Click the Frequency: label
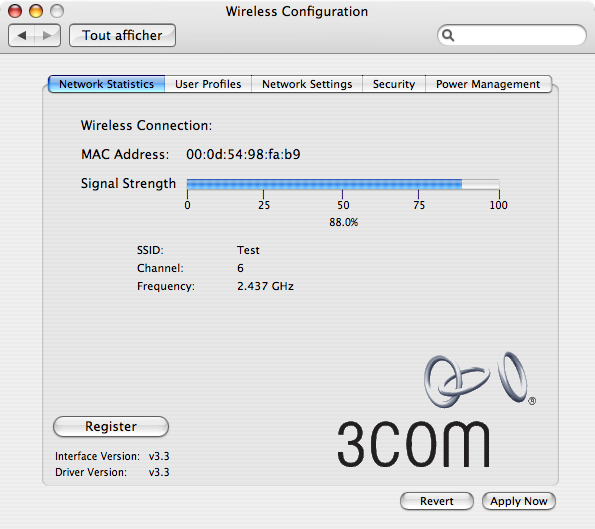 pyautogui.click(x=166, y=286)
